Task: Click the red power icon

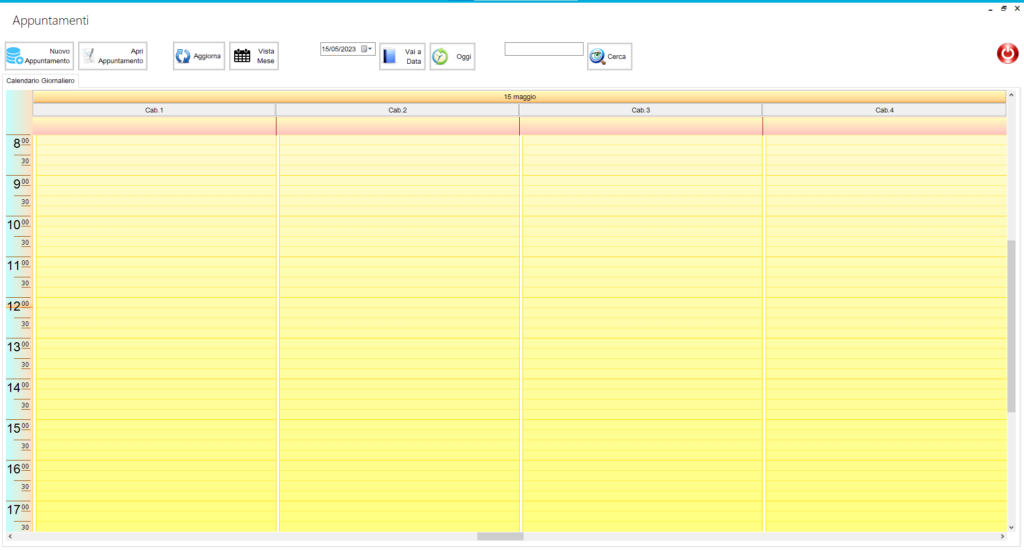Action: pyautogui.click(x=1006, y=54)
